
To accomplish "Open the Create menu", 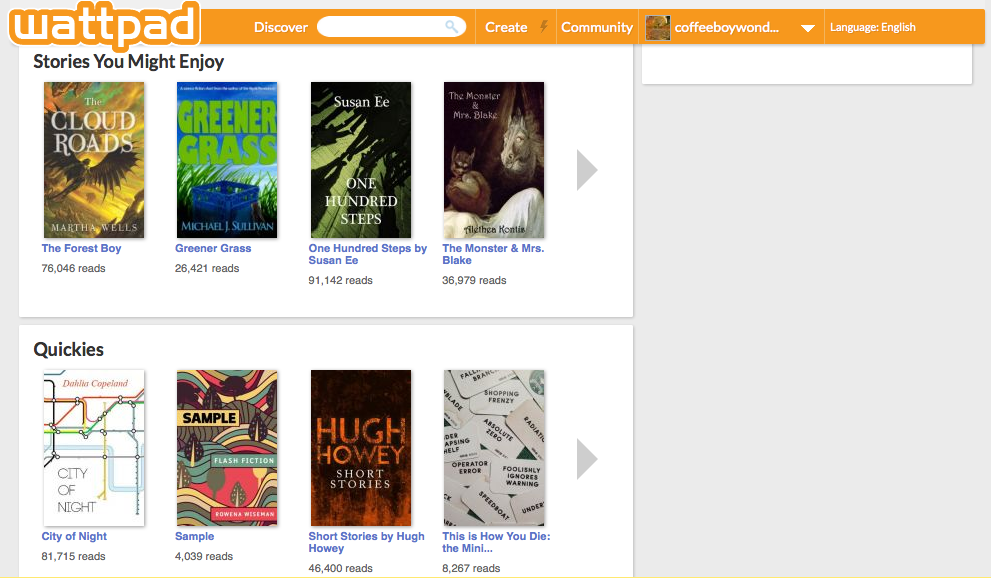I will click(x=506, y=27).
